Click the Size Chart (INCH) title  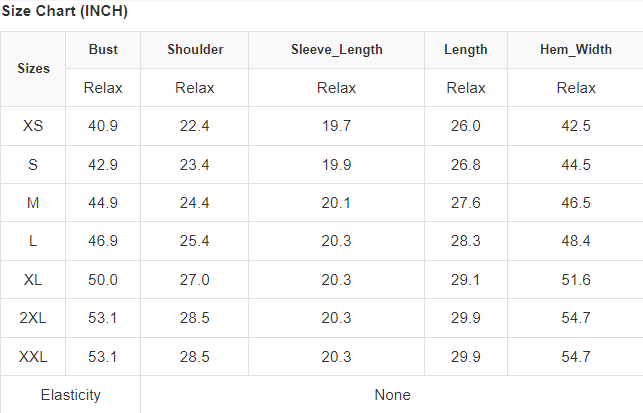[64, 12]
